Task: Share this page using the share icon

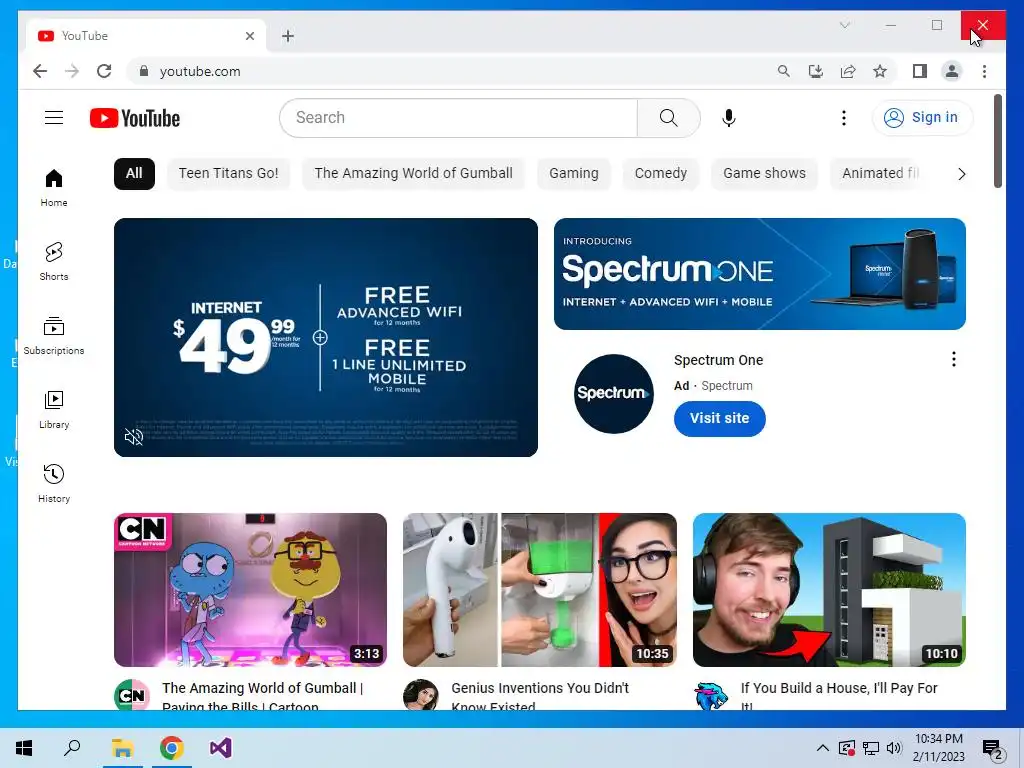Action: pyautogui.click(x=848, y=71)
